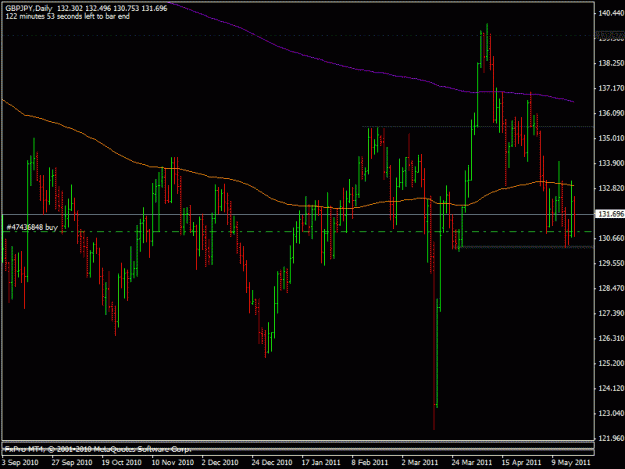Click the 129.550 price scale label
The image size is (625, 469).
coord(611,263)
